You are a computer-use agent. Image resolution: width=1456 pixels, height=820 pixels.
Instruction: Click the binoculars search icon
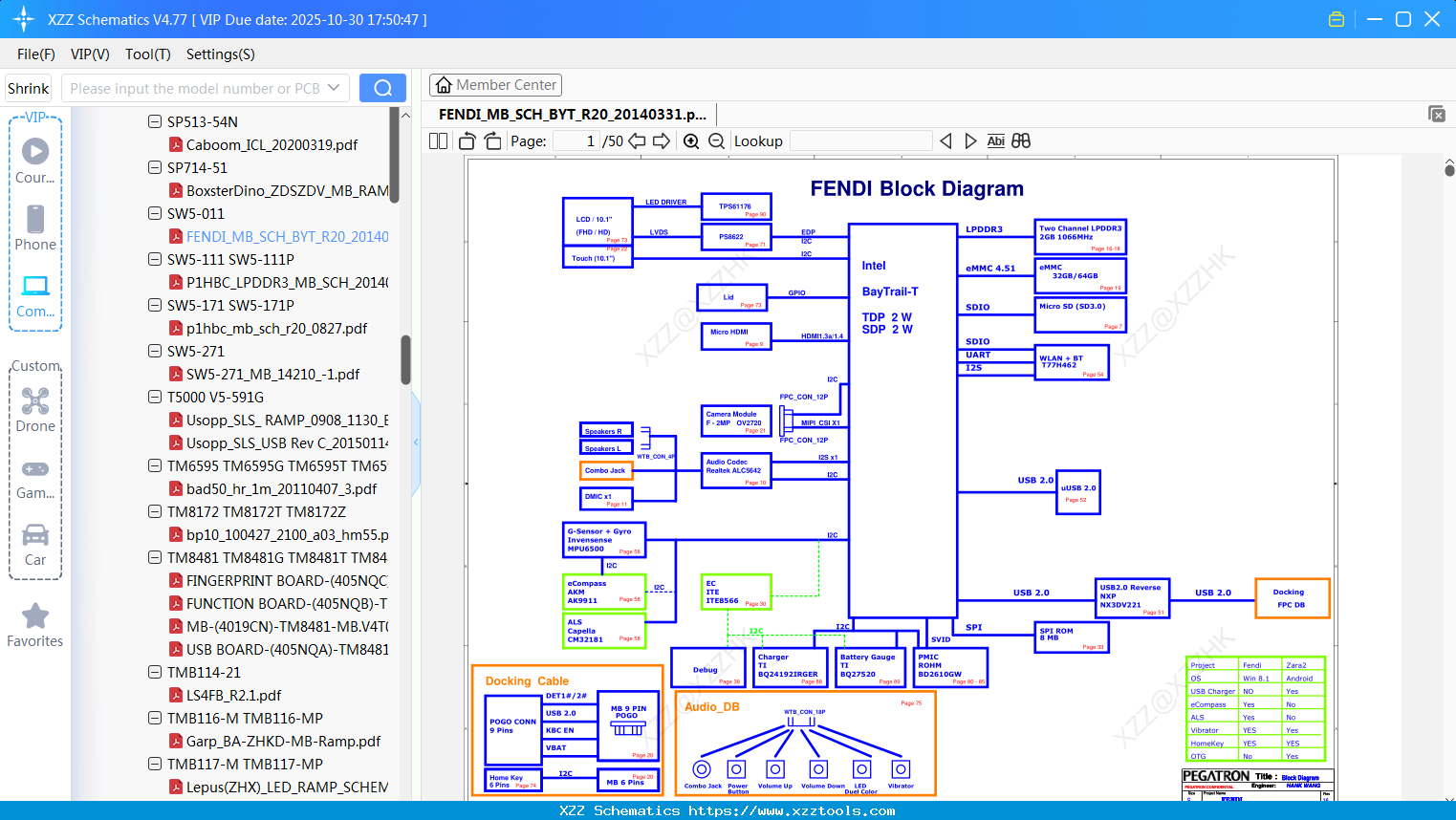click(x=1021, y=140)
